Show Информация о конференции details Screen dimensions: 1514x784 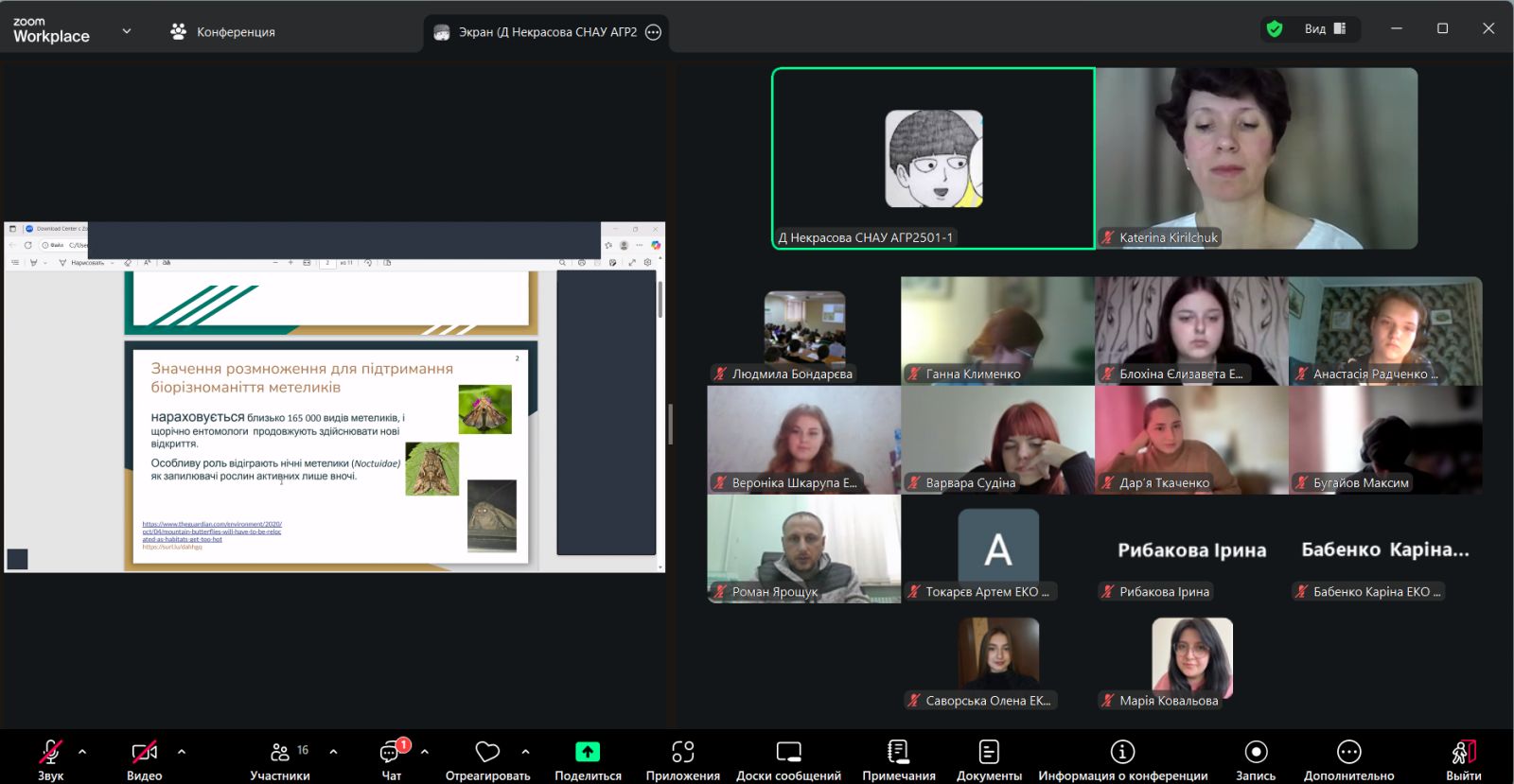pyautogui.click(x=1122, y=753)
